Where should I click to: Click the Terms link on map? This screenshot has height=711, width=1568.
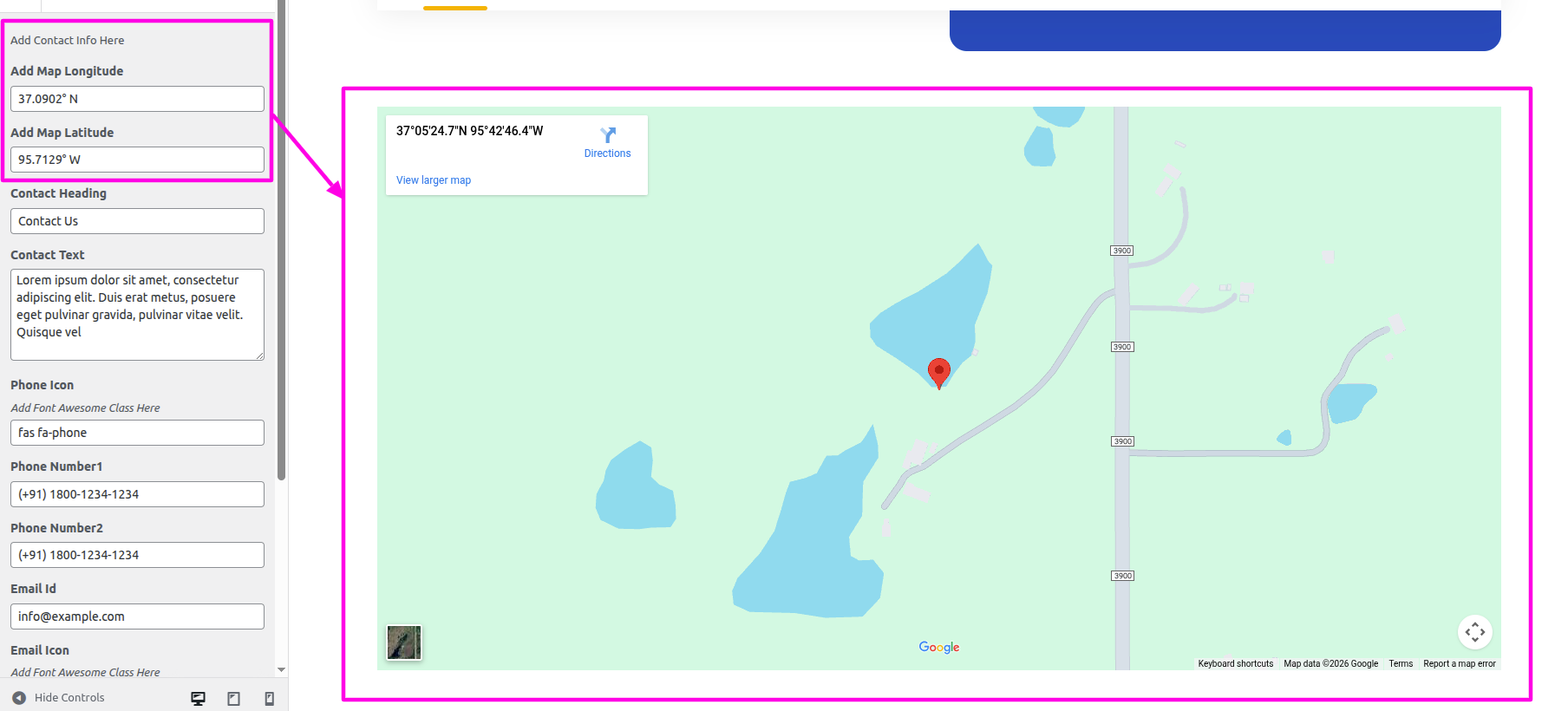click(1400, 664)
